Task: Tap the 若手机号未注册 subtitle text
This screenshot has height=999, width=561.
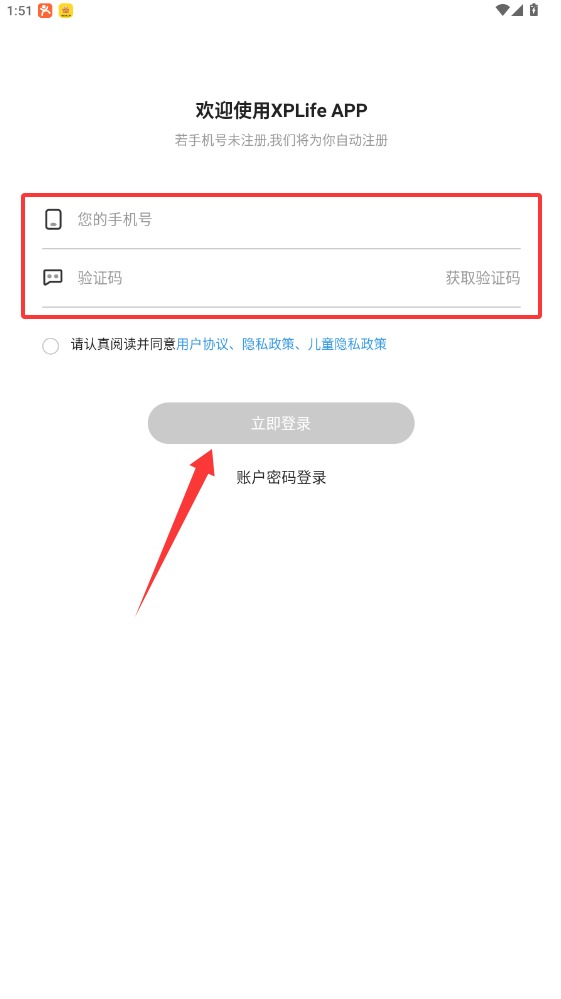Action: (x=281, y=140)
